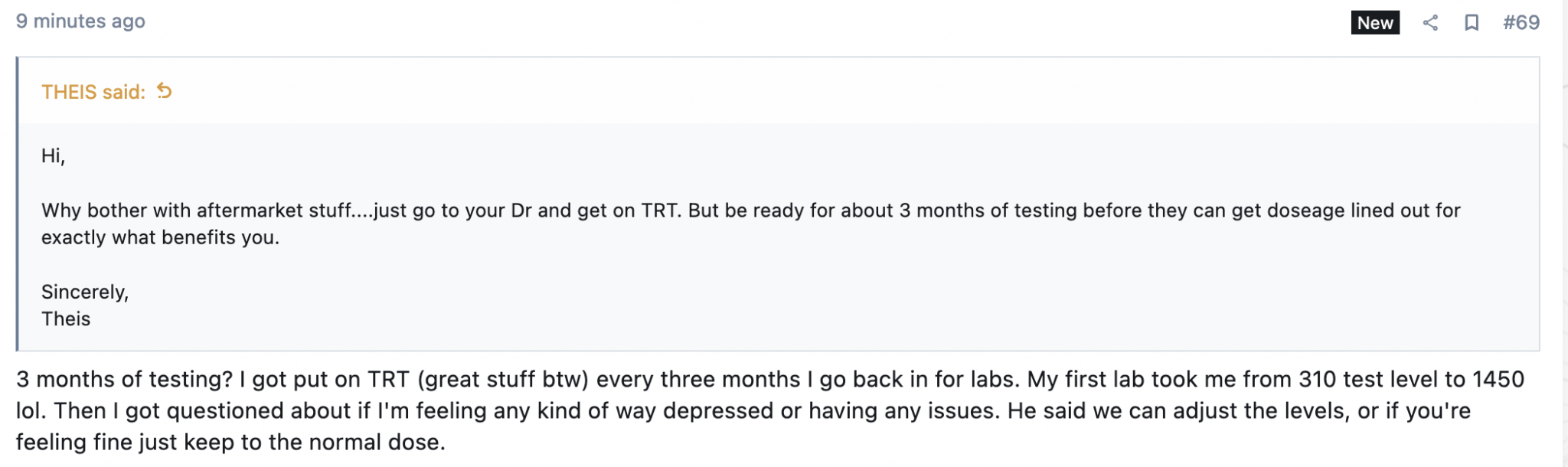The image size is (1568, 467).
Task: Bookmark this post with the bookmark icon
Action: 1471,23
